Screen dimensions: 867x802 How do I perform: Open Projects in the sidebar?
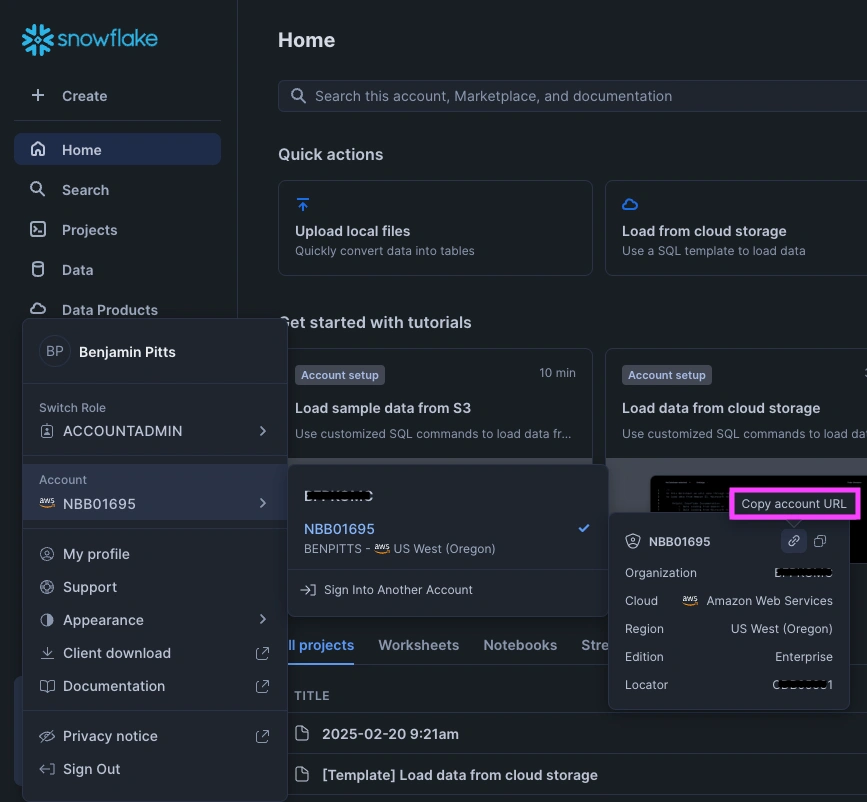pos(117,230)
